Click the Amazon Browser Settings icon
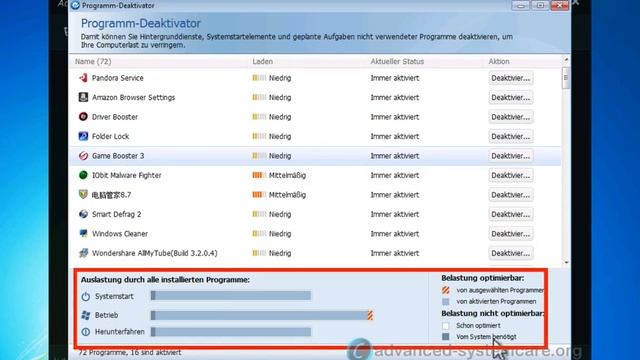640x360 pixels. (83, 97)
